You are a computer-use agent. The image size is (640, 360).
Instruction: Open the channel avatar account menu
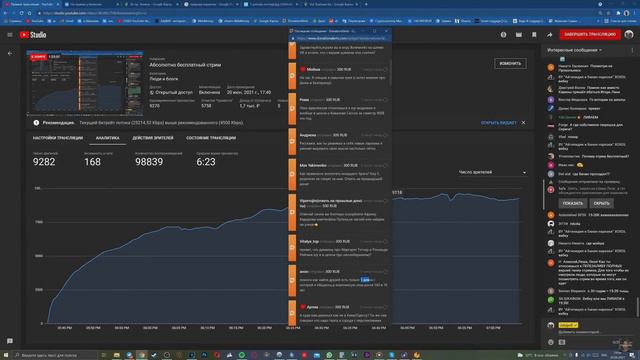(629, 35)
